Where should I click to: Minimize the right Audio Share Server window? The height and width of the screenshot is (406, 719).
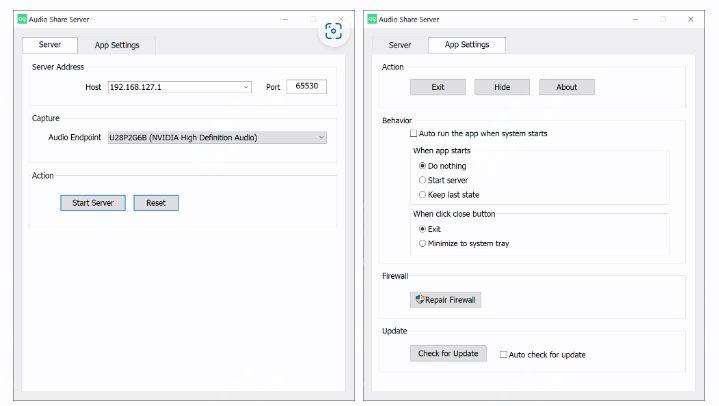click(x=634, y=19)
